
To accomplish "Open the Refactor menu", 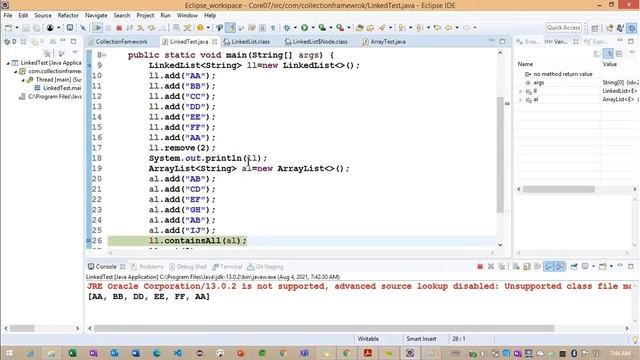I will click(68, 16).
